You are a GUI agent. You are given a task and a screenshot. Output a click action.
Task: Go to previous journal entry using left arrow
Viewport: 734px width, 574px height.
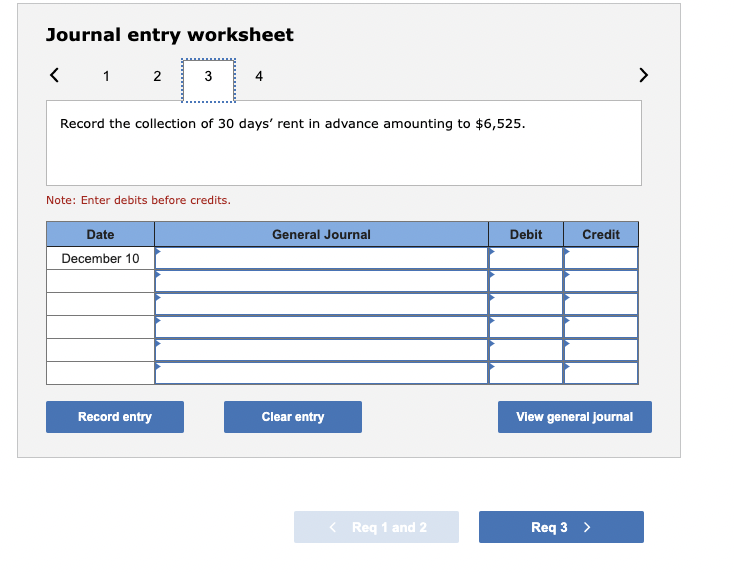tap(54, 75)
